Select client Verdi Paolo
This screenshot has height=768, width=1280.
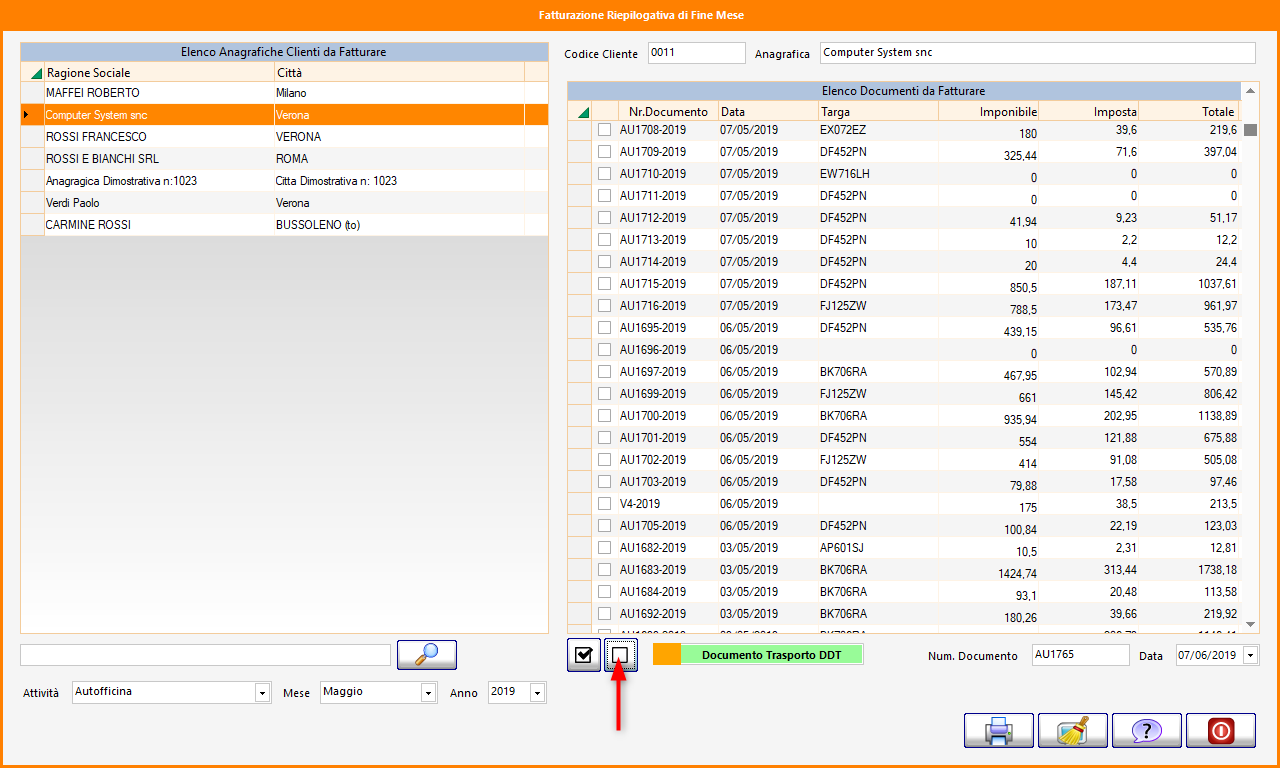click(x=284, y=203)
